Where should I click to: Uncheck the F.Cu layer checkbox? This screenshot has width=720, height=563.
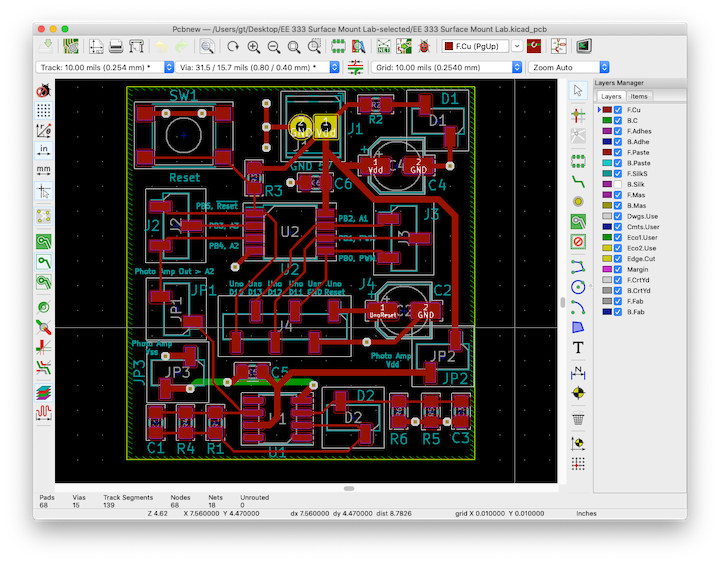tap(618, 109)
